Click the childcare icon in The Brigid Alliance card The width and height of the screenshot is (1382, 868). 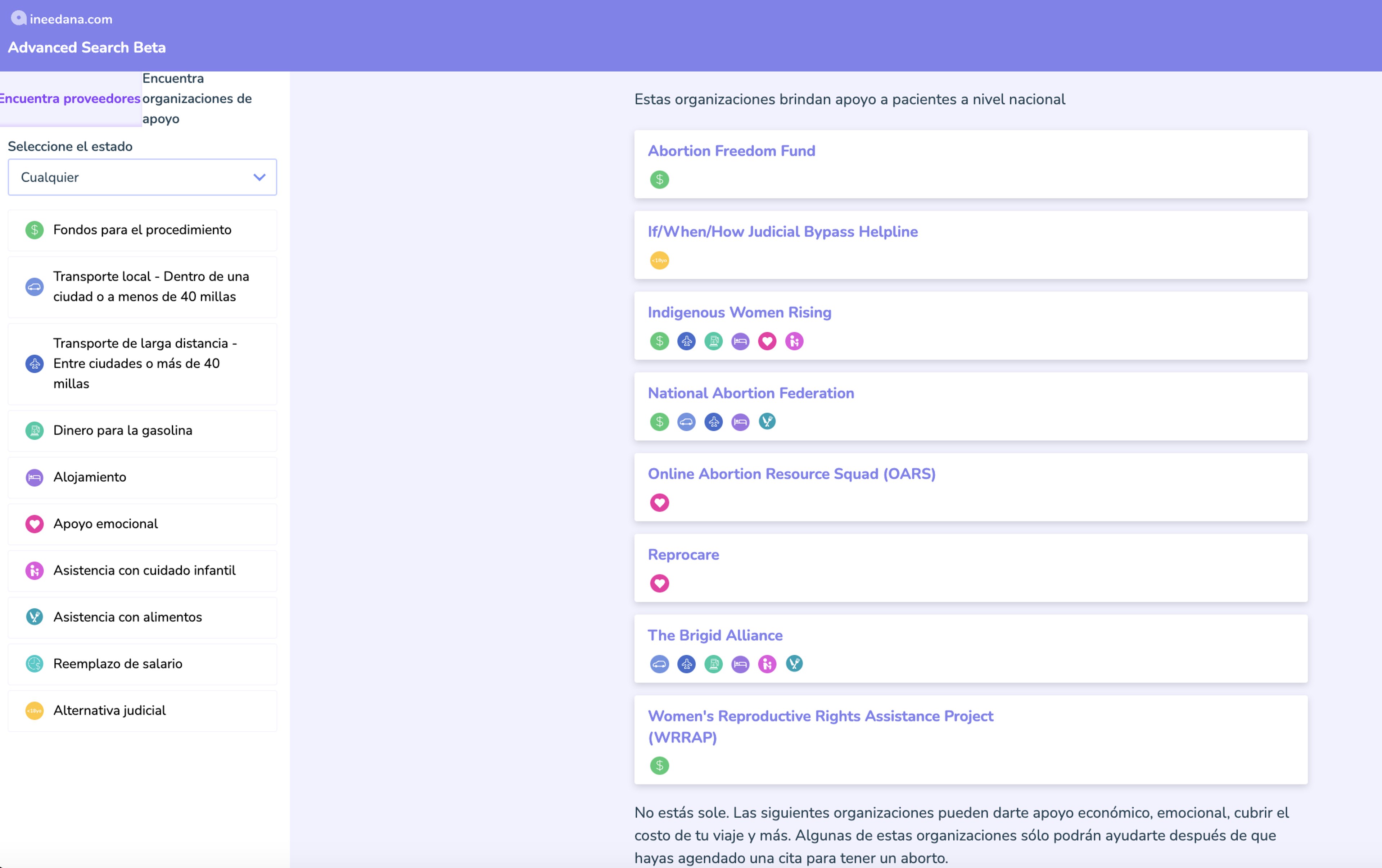coord(767,664)
